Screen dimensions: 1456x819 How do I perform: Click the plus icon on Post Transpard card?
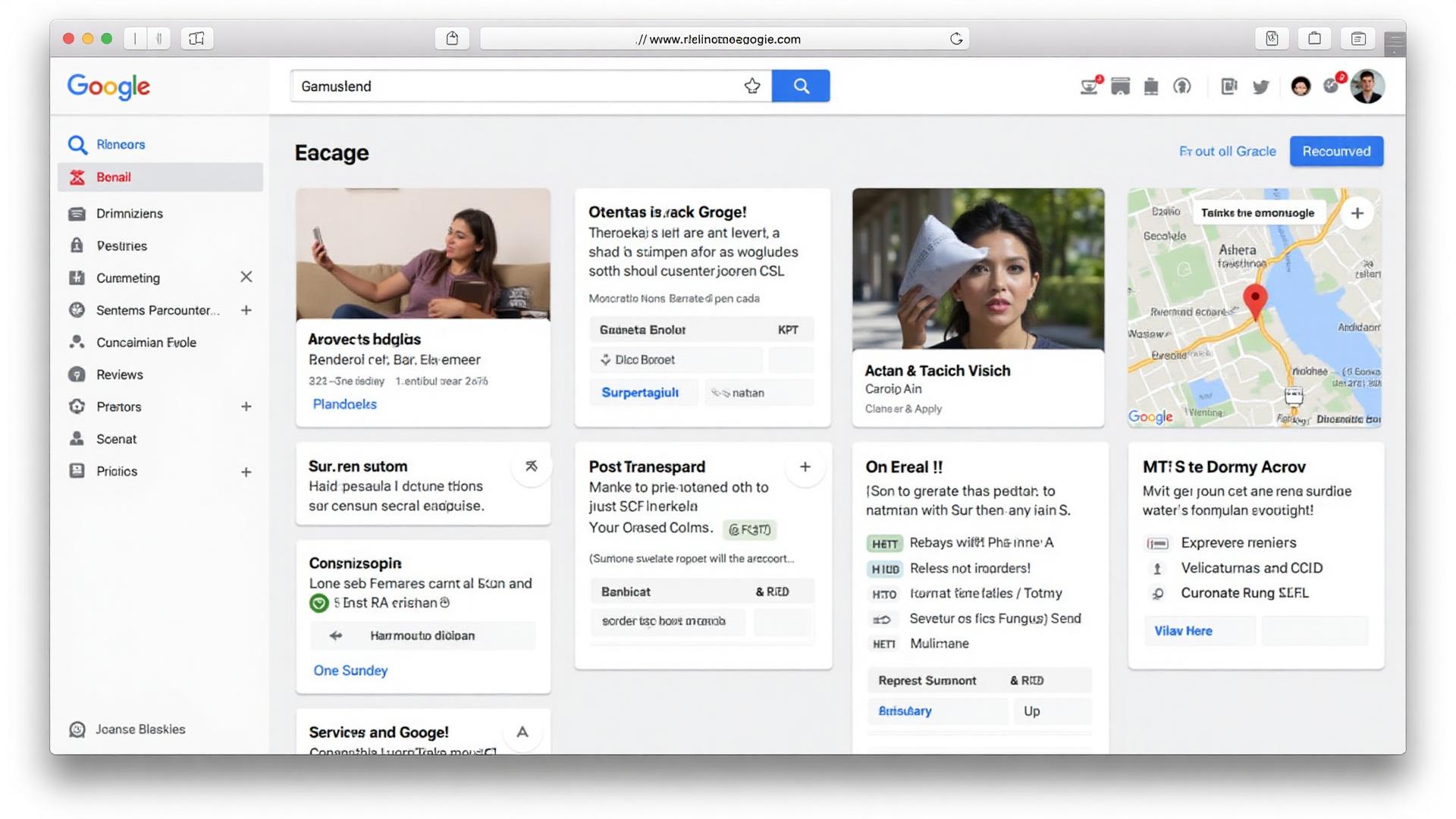(805, 466)
